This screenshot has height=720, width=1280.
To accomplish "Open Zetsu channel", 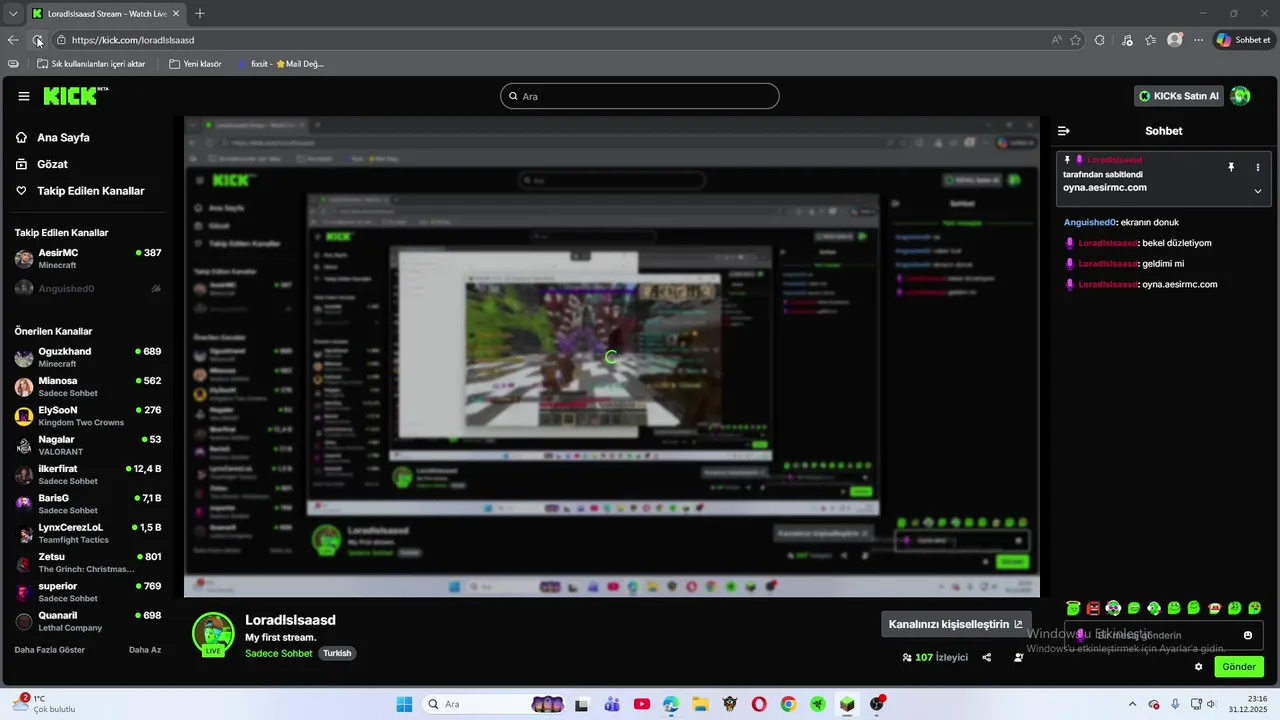I will click(x=88, y=563).
